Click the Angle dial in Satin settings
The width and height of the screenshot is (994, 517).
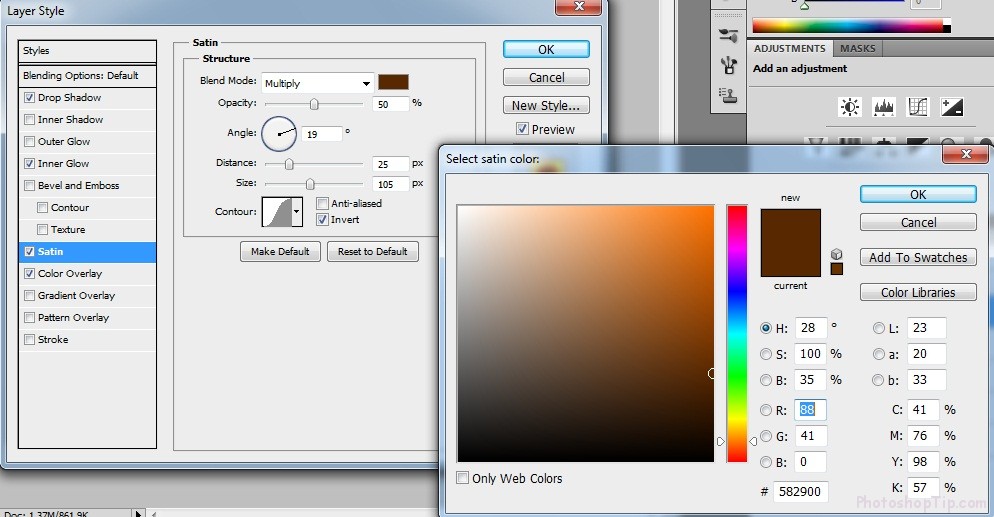(x=279, y=134)
